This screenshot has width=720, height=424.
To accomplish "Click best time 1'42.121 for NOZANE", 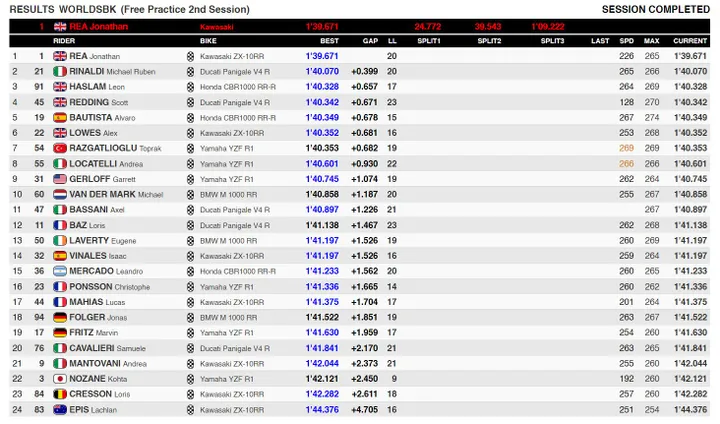I will (x=322, y=379).
